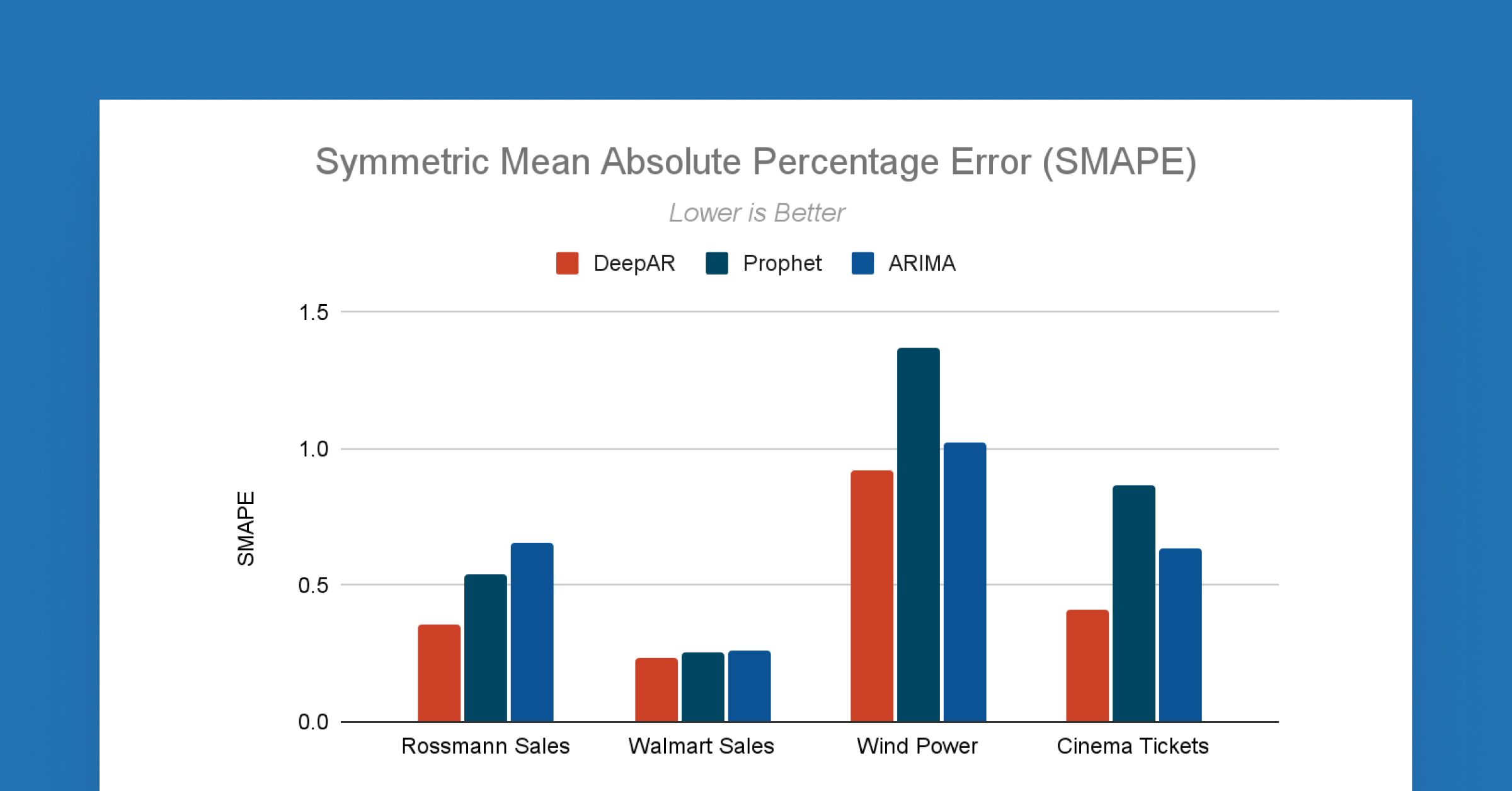The height and width of the screenshot is (791, 1512).
Task: Select the DeepAR bar for Wind Power
Action: pyautogui.click(x=871, y=596)
